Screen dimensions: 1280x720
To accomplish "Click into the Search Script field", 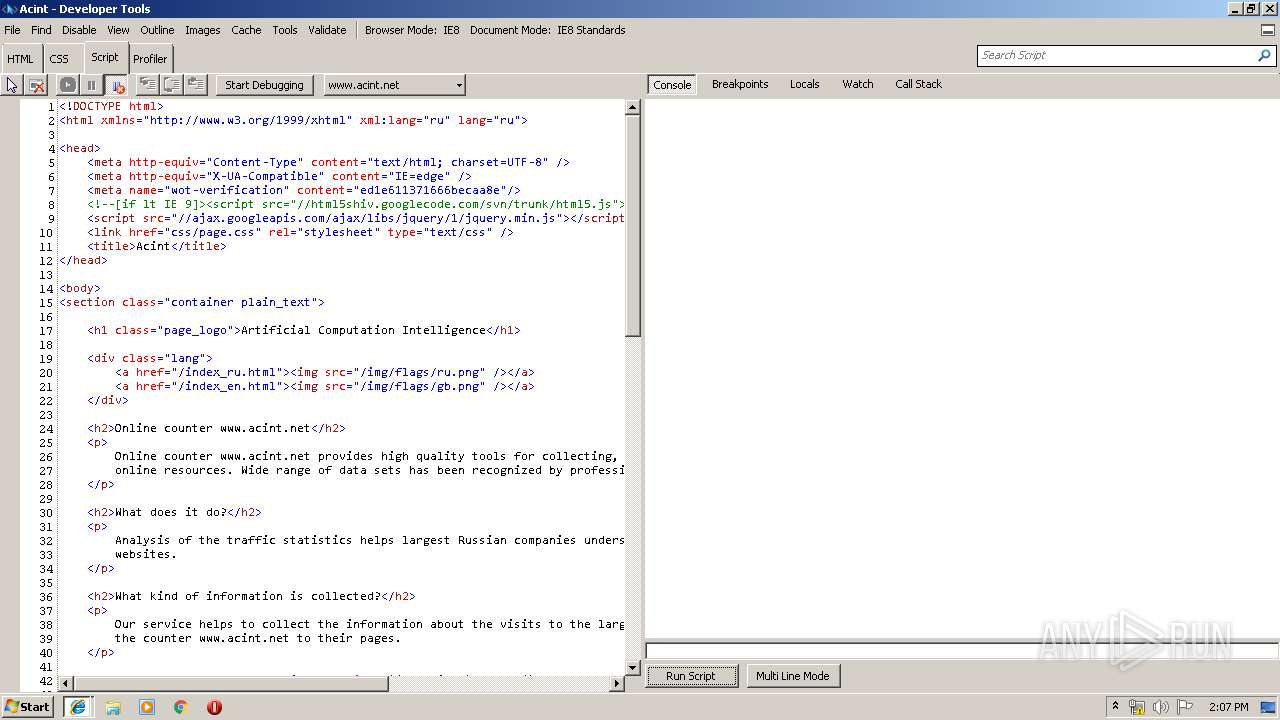I will tap(1115, 55).
